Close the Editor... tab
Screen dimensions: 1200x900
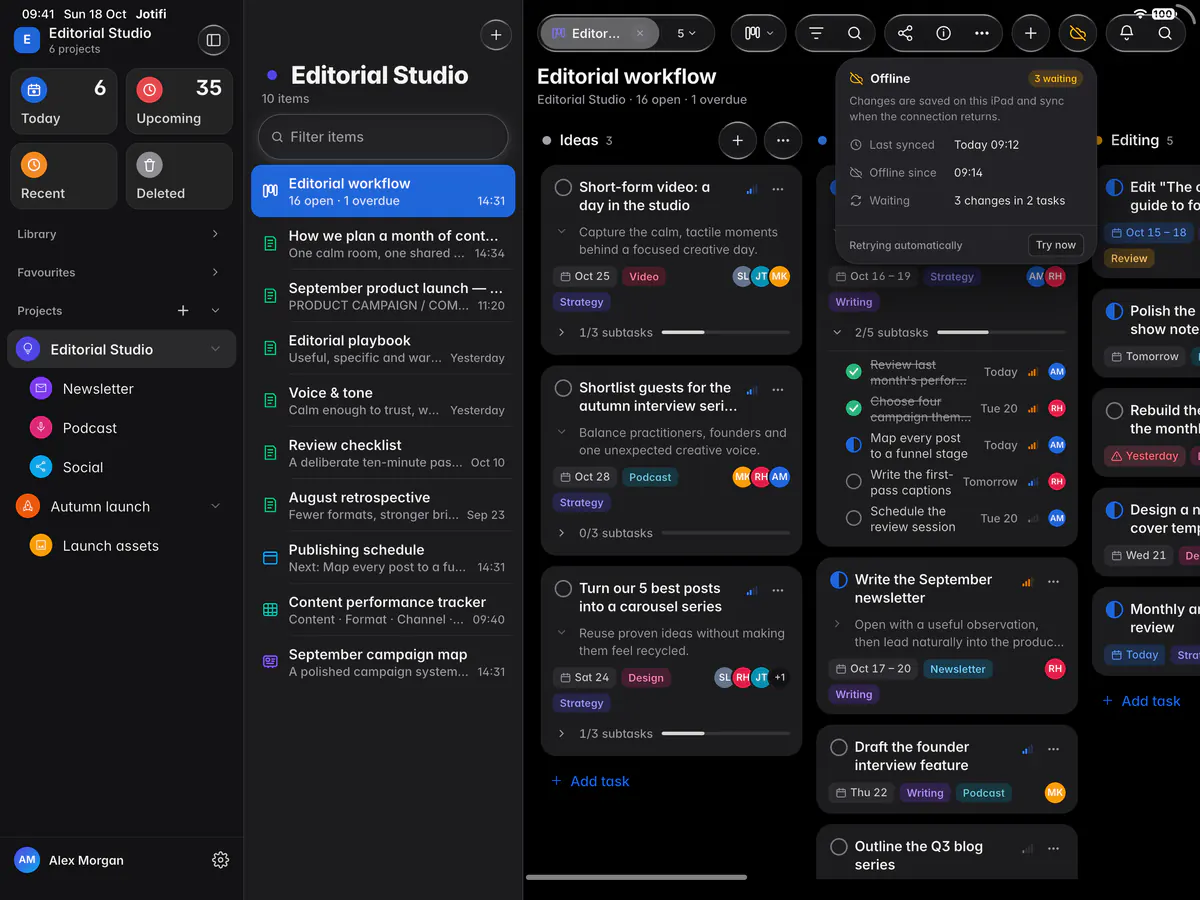(x=640, y=33)
